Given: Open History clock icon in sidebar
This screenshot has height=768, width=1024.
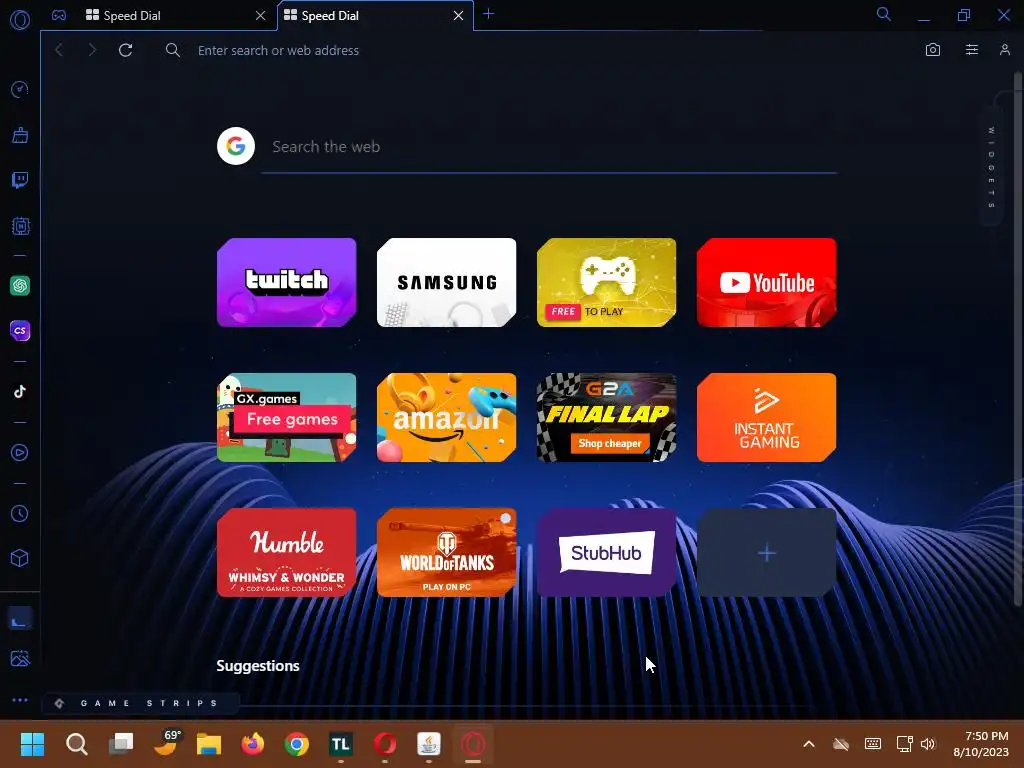Looking at the screenshot, I should [20, 513].
